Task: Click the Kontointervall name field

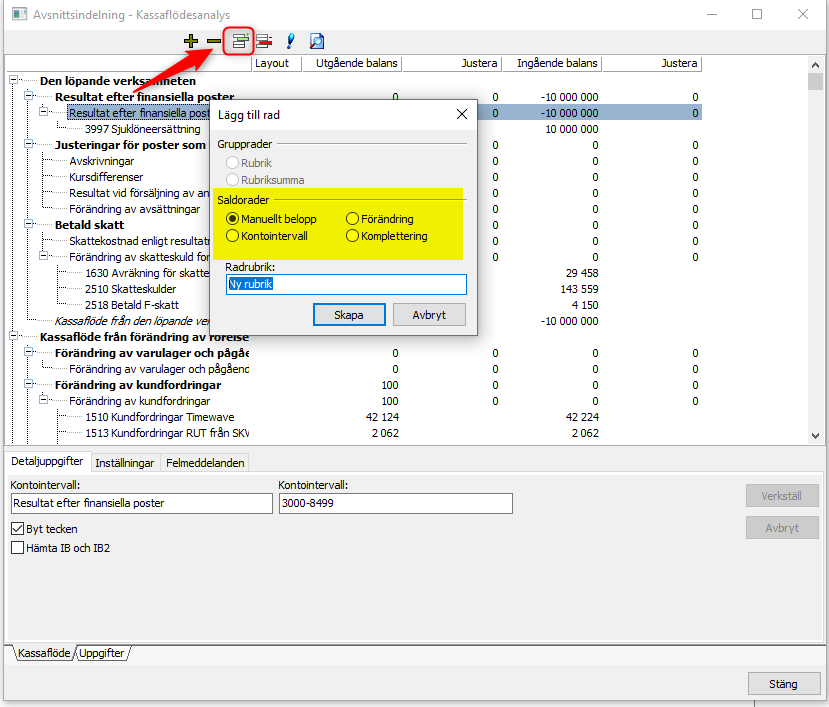Action: 142,503
